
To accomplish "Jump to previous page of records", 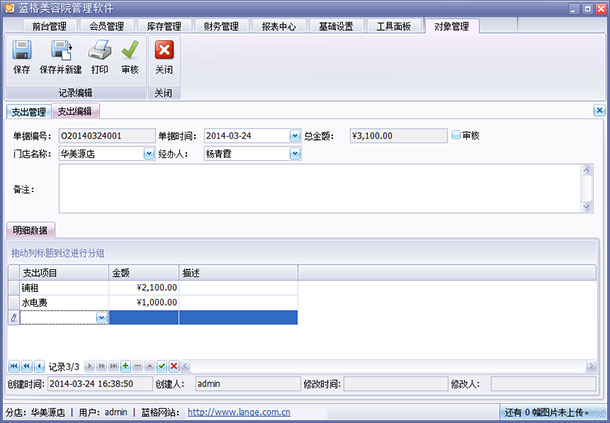I will [26, 366].
